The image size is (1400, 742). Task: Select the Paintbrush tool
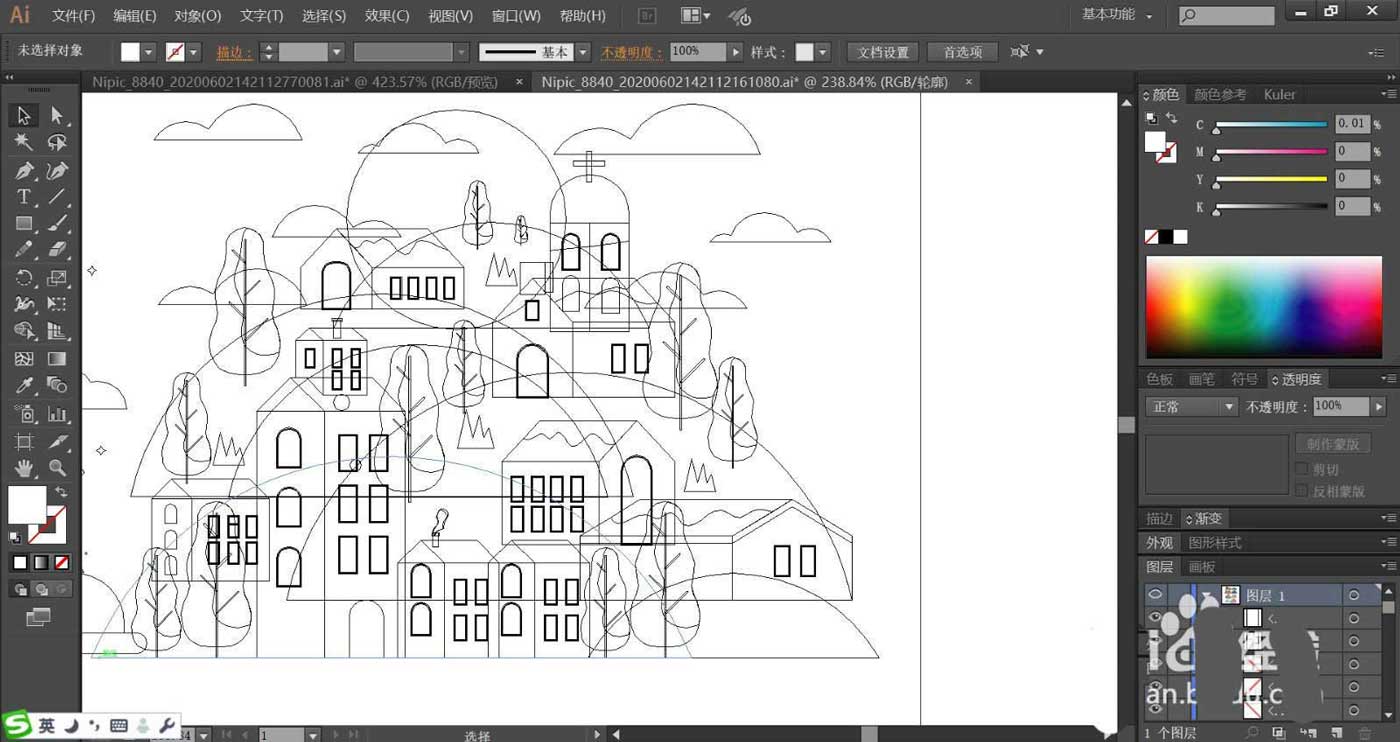(x=57, y=224)
